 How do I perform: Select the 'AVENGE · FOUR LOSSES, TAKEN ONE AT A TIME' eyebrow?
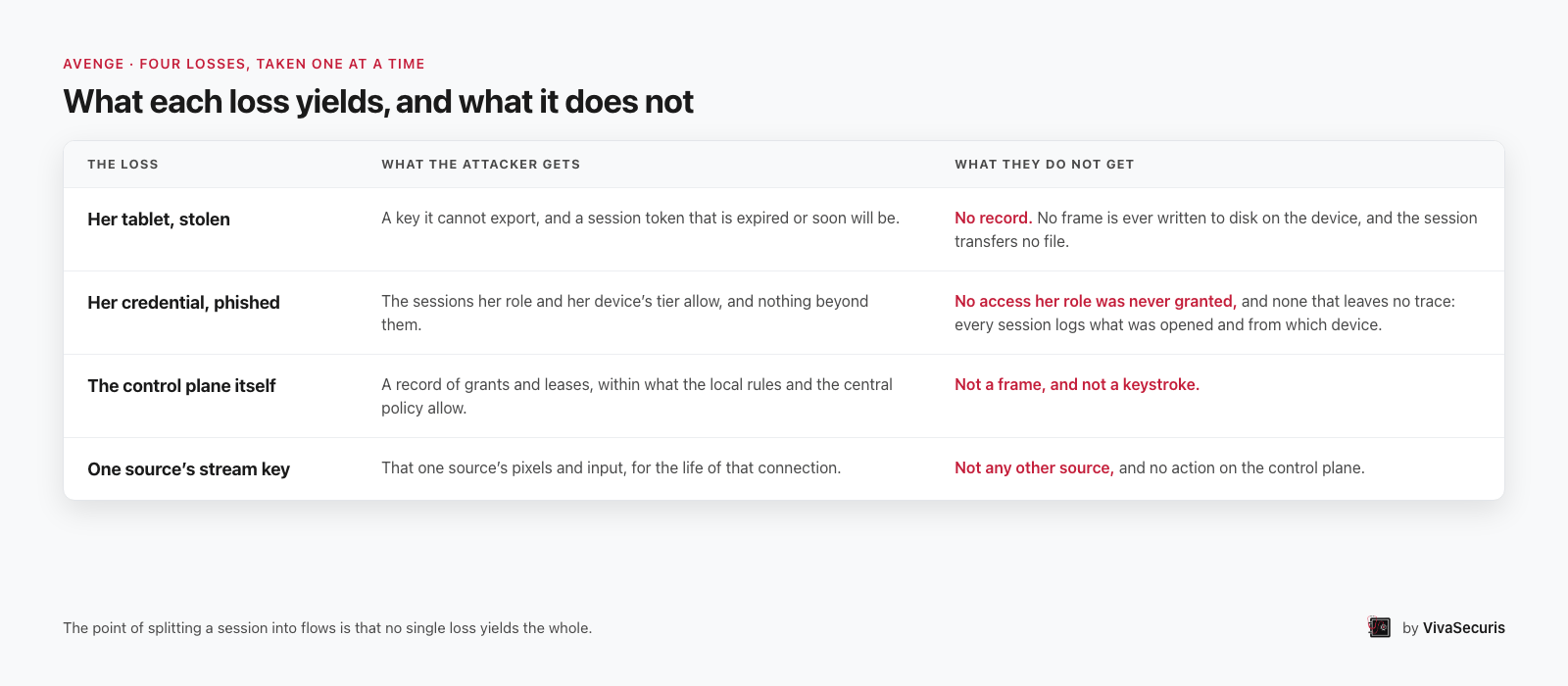(244, 64)
